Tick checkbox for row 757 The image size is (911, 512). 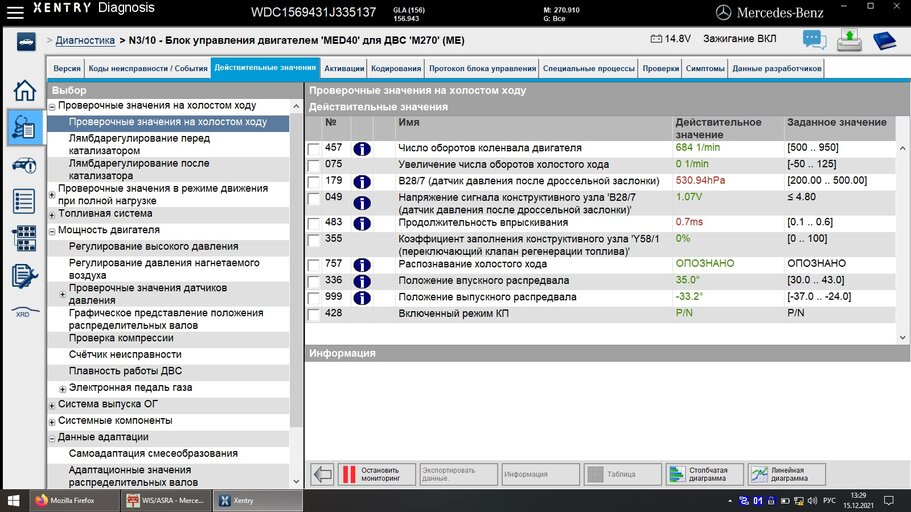(314, 266)
